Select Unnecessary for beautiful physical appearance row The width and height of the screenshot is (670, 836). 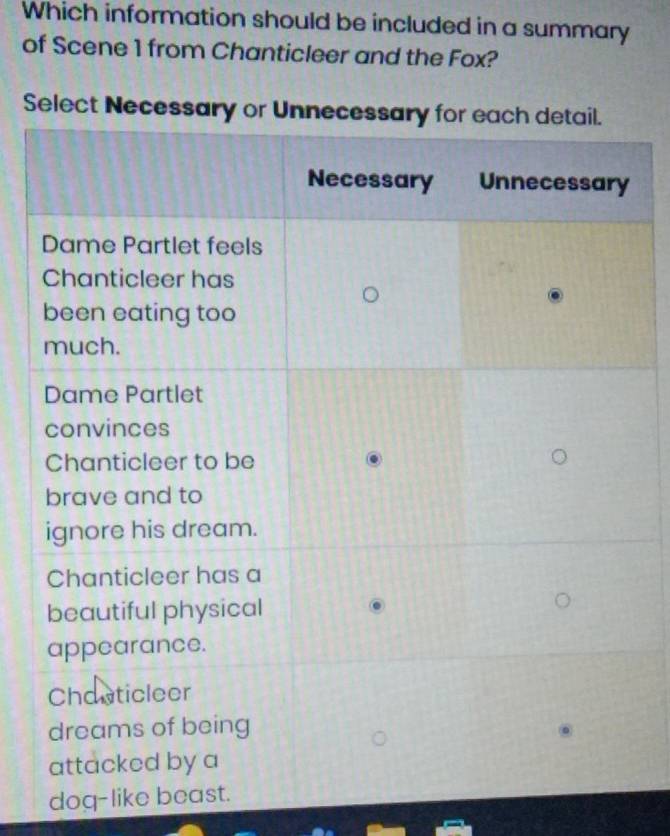pyautogui.click(x=562, y=601)
